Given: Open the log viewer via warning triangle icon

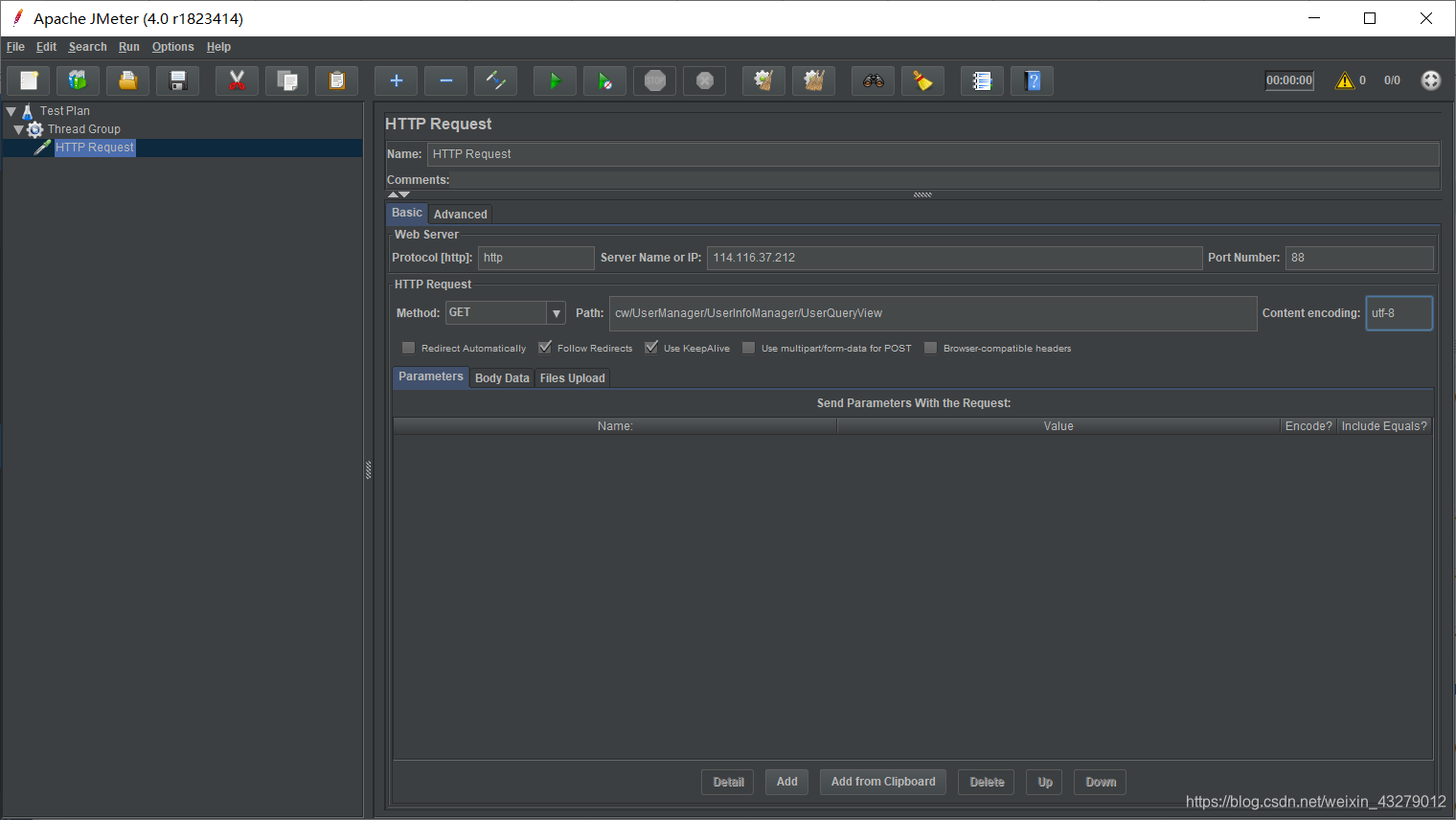Looking at the screenshot, I should tap(1345, 80).
